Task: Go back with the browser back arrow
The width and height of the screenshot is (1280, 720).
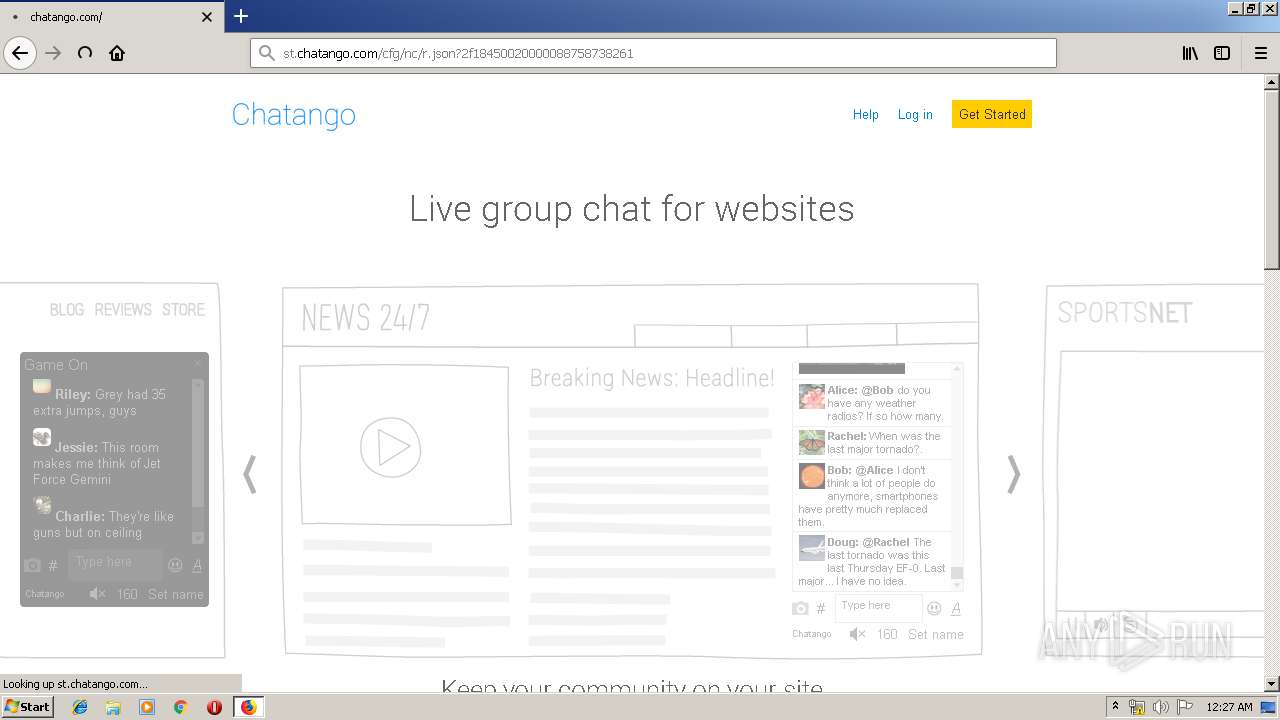Action: coord(20,53)
